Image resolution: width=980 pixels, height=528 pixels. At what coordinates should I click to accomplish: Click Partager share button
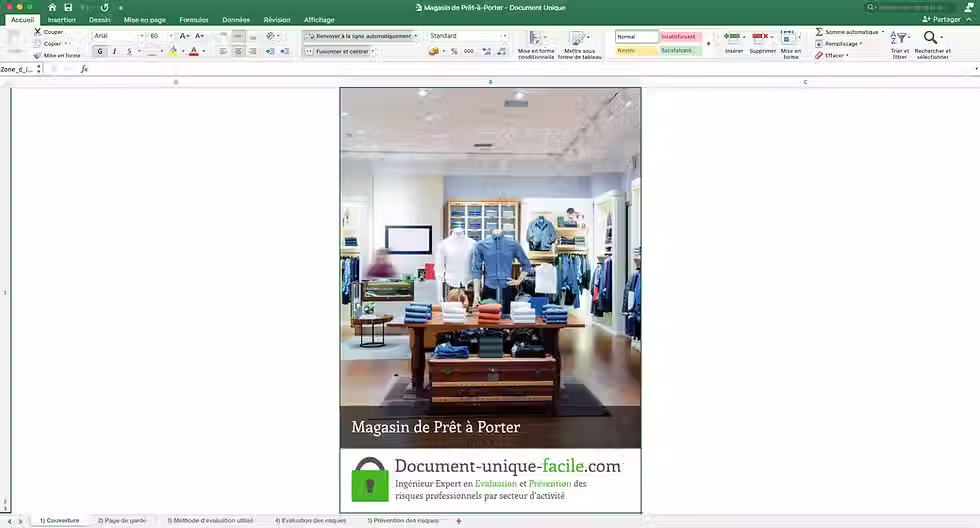[941, 19]
